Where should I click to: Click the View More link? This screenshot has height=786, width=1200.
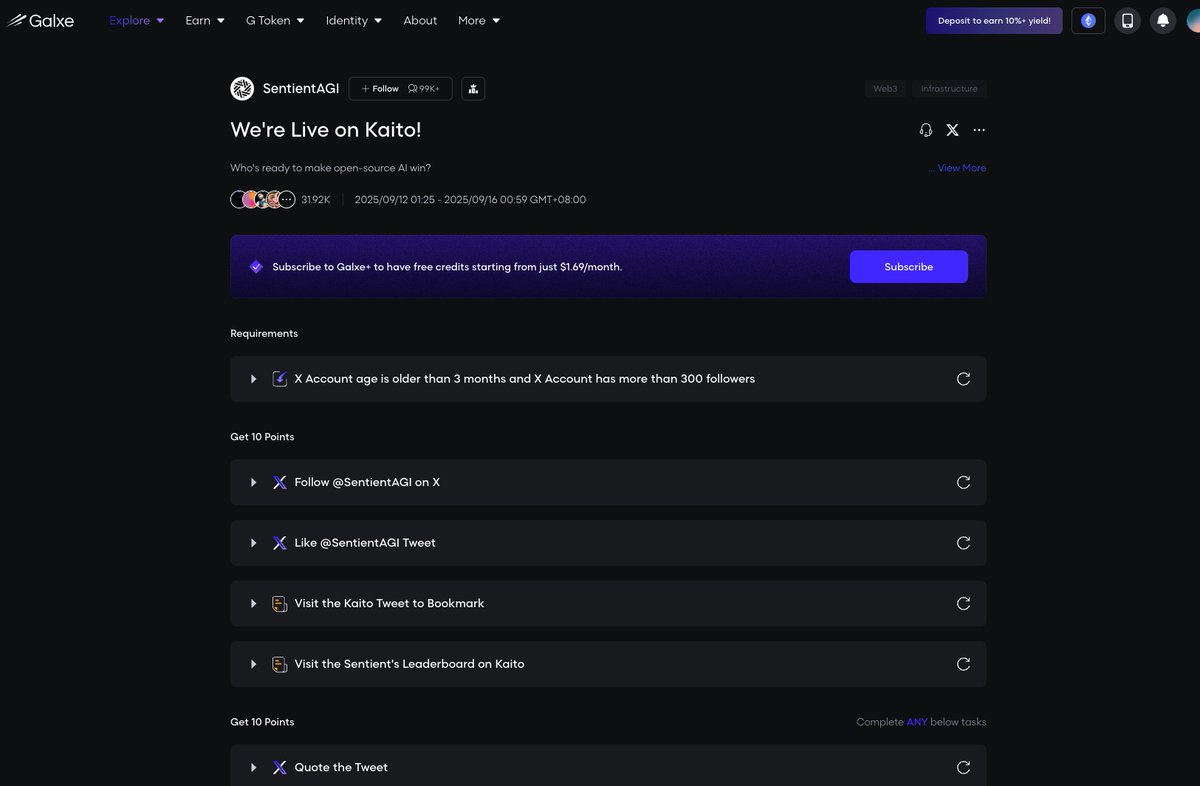click(961, 168)
